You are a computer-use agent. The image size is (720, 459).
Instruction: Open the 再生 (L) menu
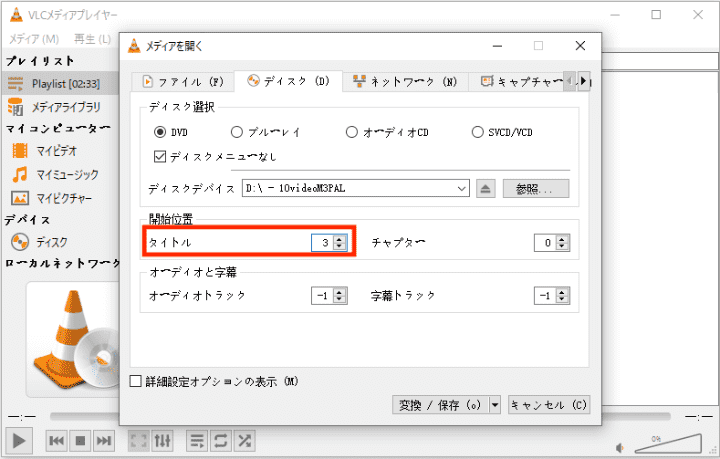click(92, 39)
